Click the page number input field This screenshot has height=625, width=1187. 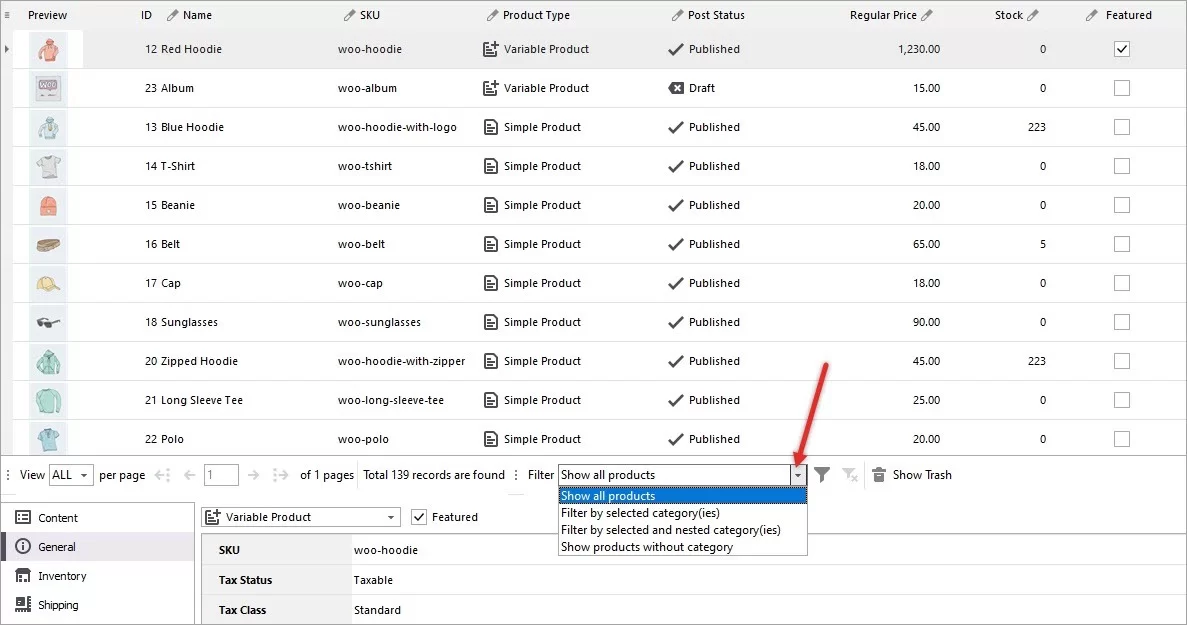221,475
